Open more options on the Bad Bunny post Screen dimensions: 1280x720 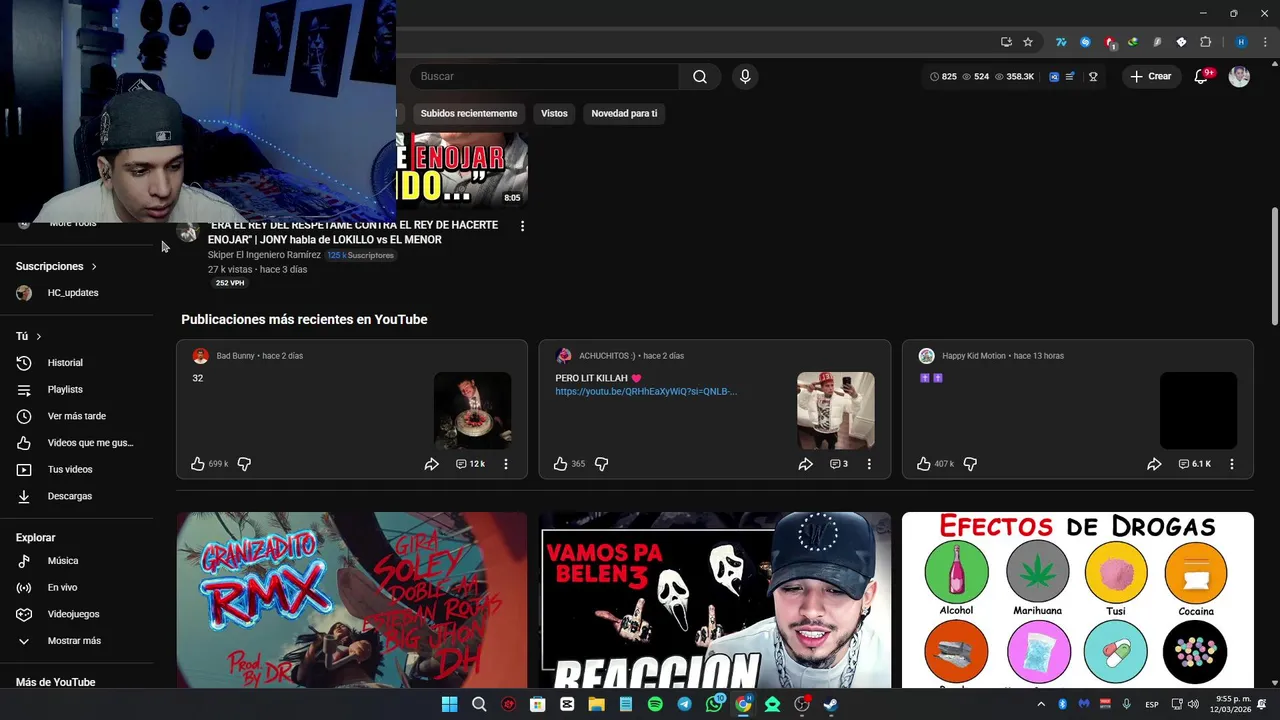(x=506, y=464)
